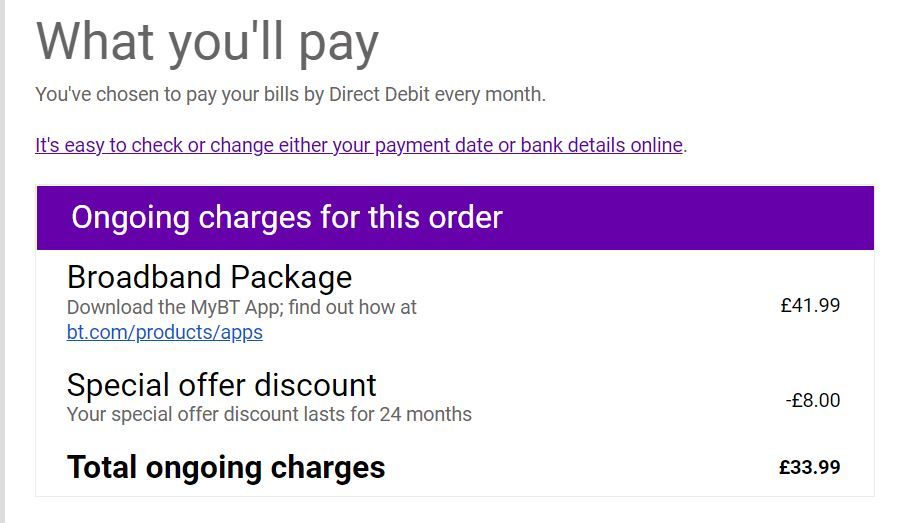Image resolution: width=898 pixels, height=523 pixels.
Task: Click the bold Total ongoing charges label
Action: pyautogui.click(x=225, y=467)
